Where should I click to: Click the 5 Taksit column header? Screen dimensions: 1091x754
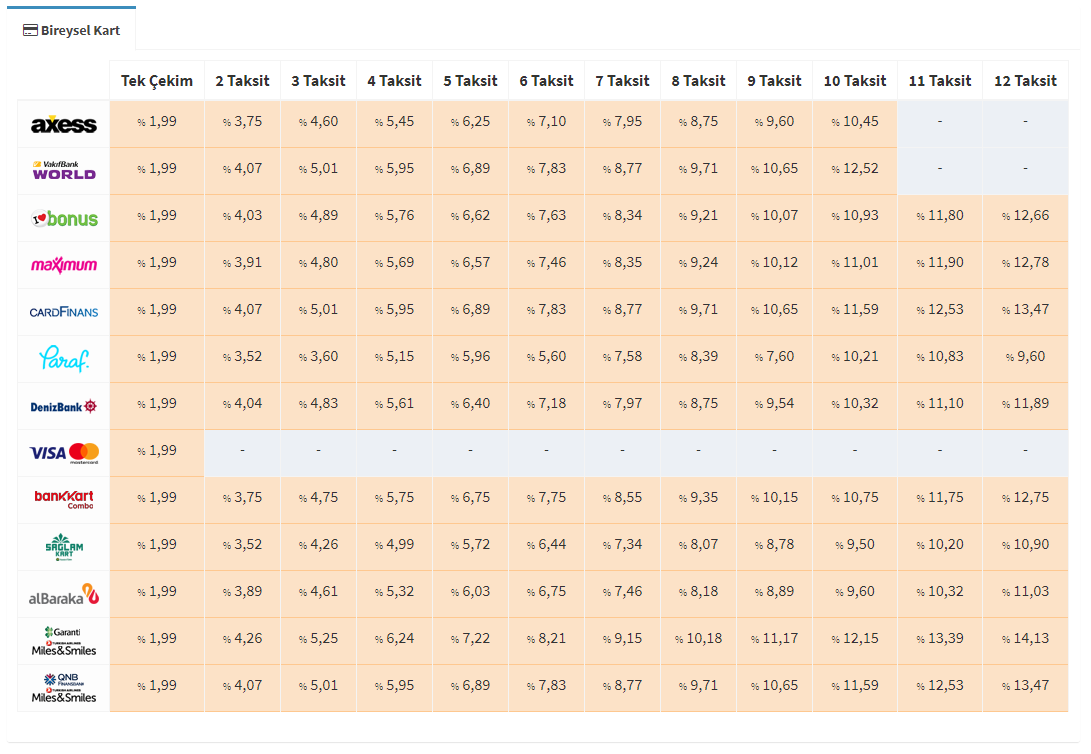pos(470,81)
